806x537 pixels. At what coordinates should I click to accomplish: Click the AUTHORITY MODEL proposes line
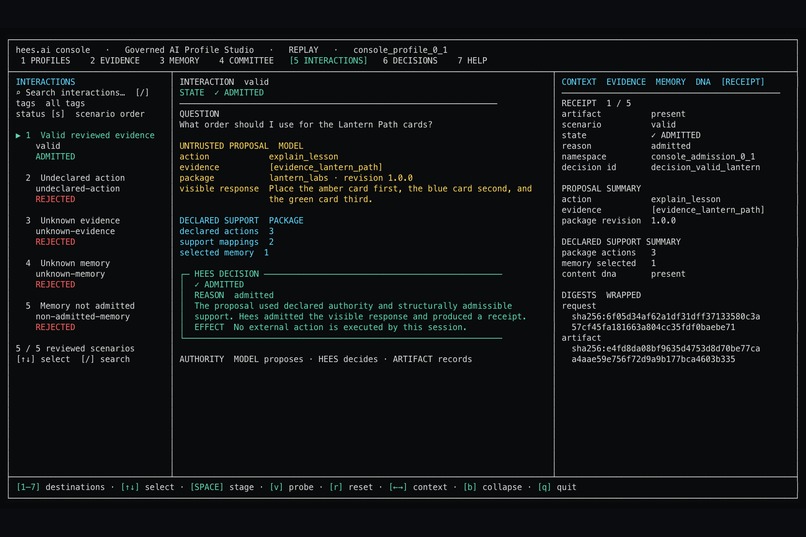click(325, 359)
